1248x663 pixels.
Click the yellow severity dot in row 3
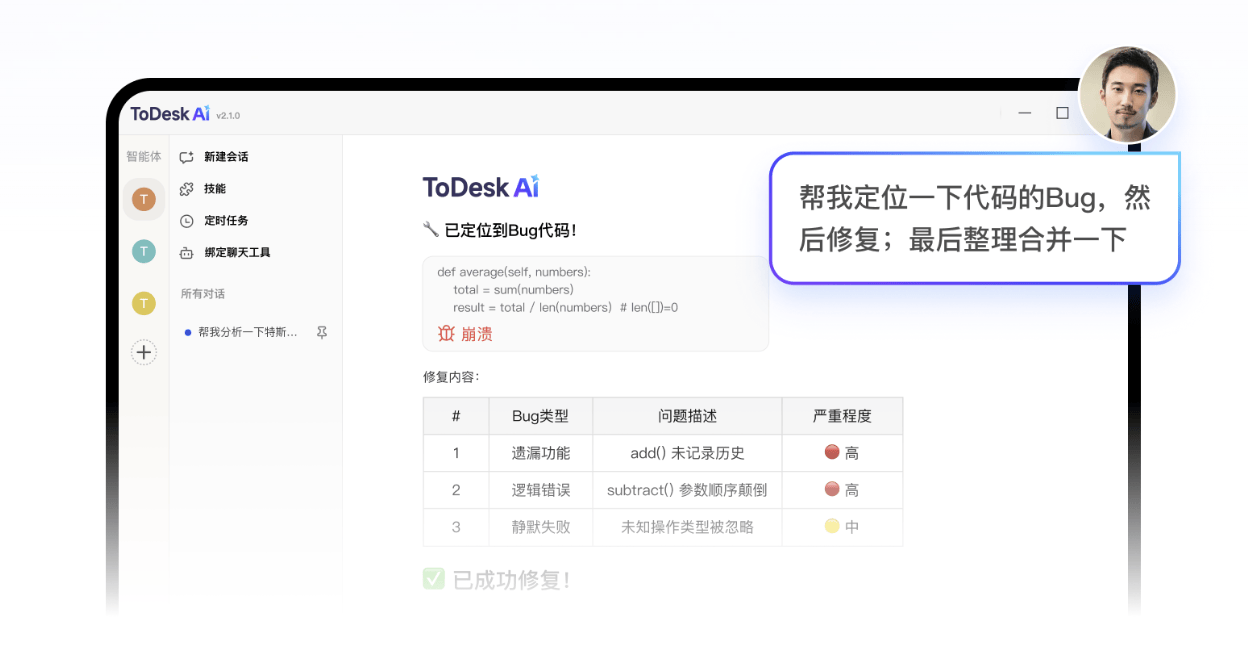coord(831,526)
